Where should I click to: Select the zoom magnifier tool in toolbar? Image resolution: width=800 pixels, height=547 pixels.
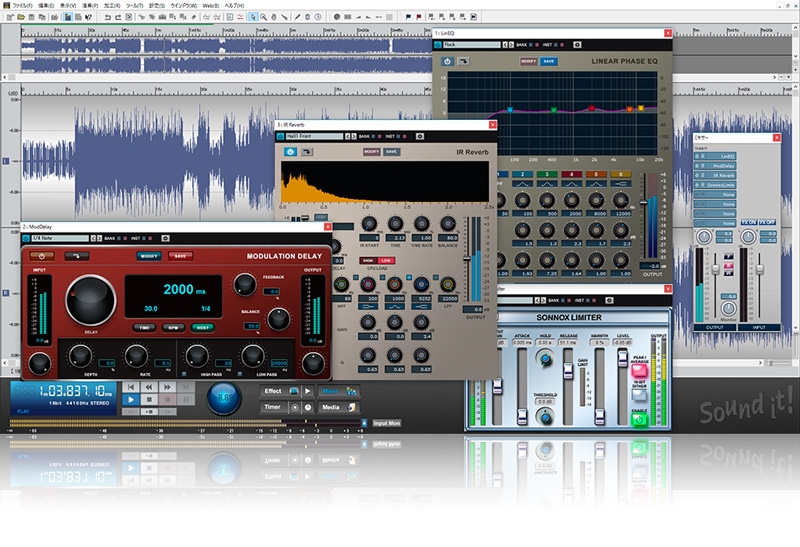(264, 17)
